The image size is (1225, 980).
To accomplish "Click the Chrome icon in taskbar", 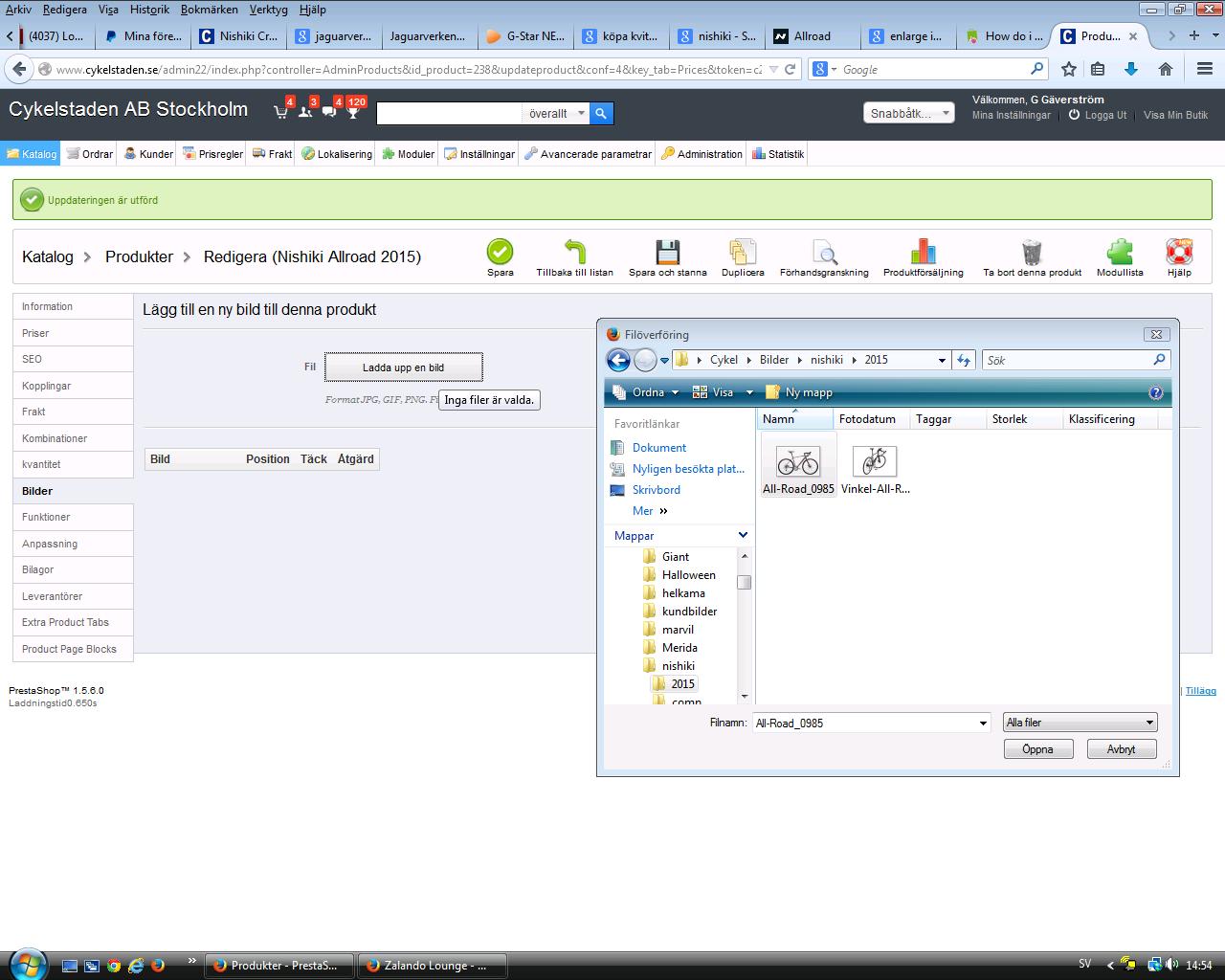I will coord(114,966).
